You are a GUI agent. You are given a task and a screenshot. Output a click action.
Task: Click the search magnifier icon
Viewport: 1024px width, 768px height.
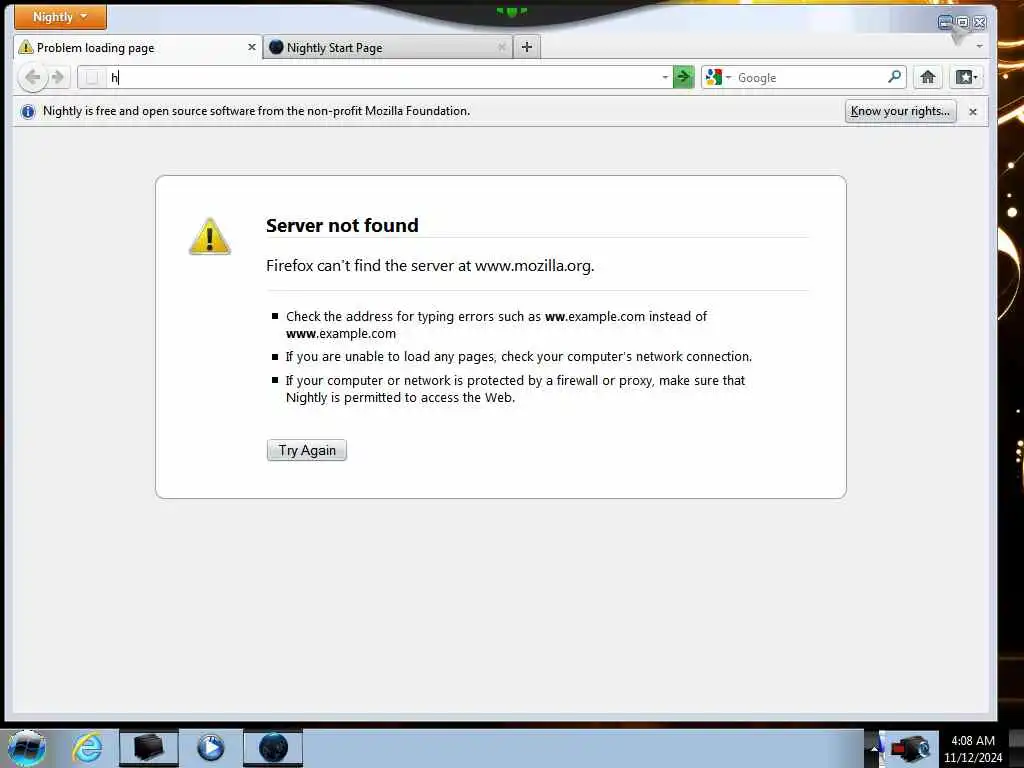click(894, 77)
